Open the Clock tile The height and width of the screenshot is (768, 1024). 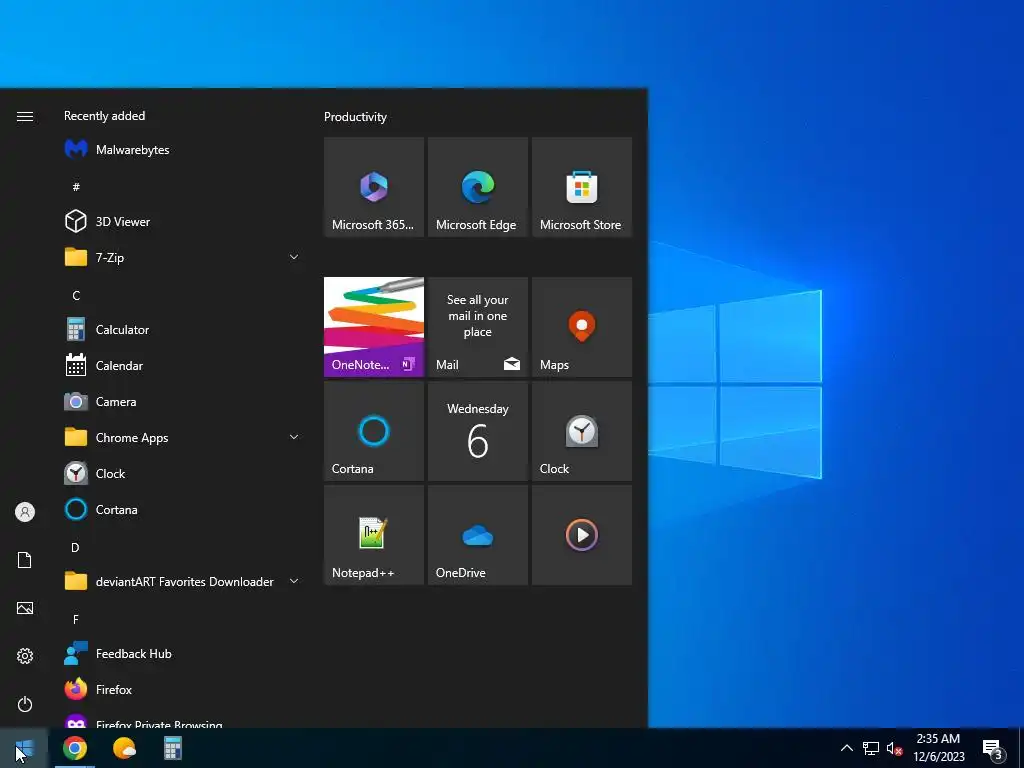pos(581,431)
